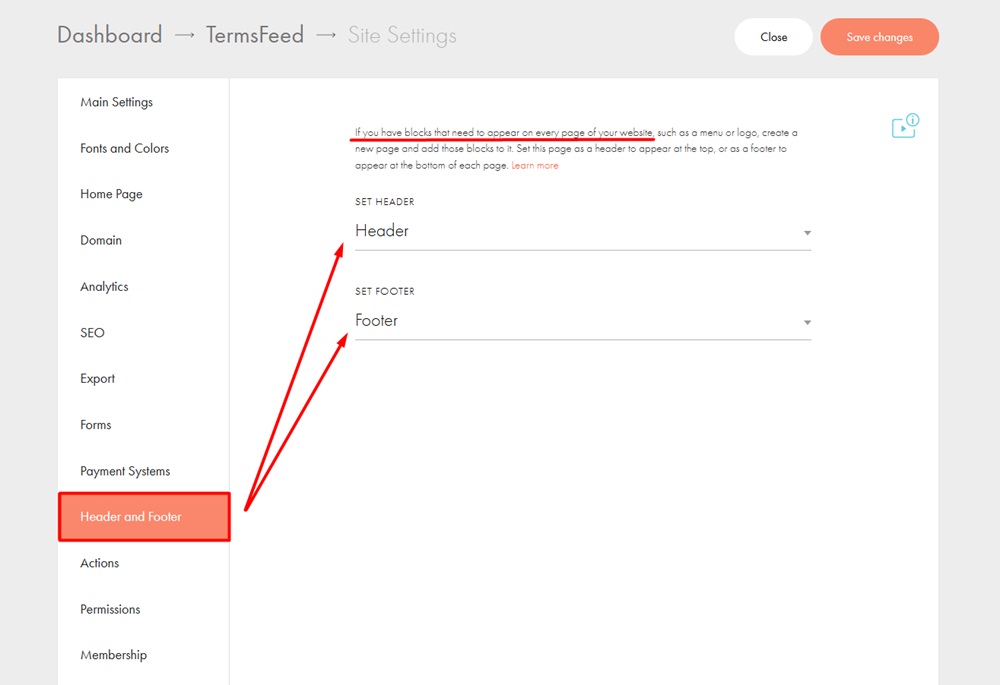Image resolution: width=1000 pixels, height=685 pixels.
Task: Expand the Set Footer dropdown arrow
Action: click(x=807, y=322)
